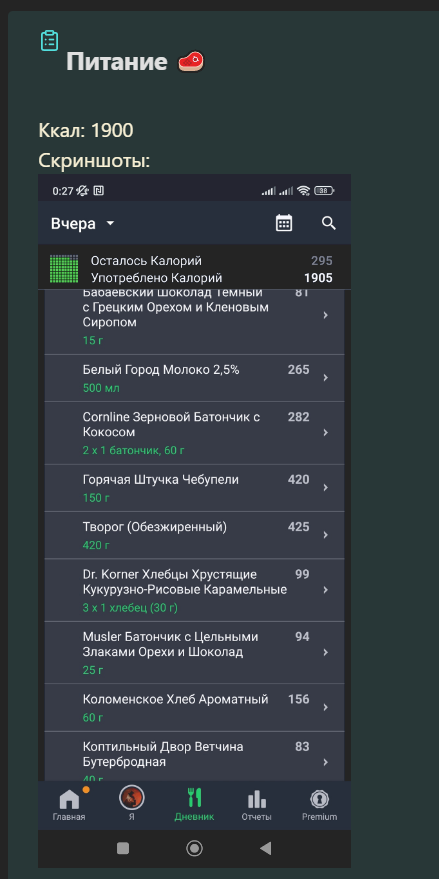Image resolution: width=439 pixels, height=879 pixels.
Task: Select the Дневник fork and knife tab
Action: coord(194,798)
